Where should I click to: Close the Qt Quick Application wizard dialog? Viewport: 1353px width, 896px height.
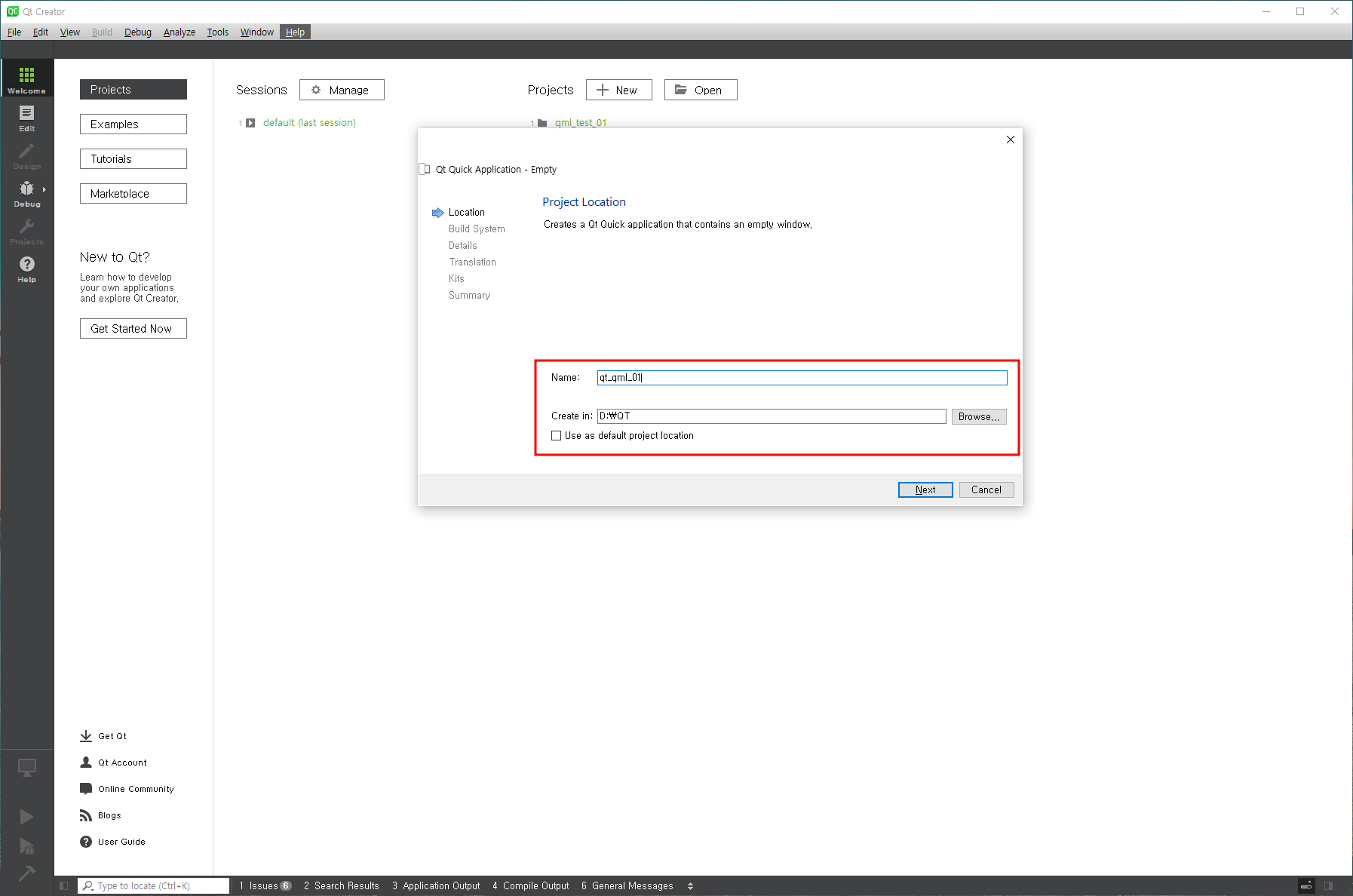coord(1011,140)
